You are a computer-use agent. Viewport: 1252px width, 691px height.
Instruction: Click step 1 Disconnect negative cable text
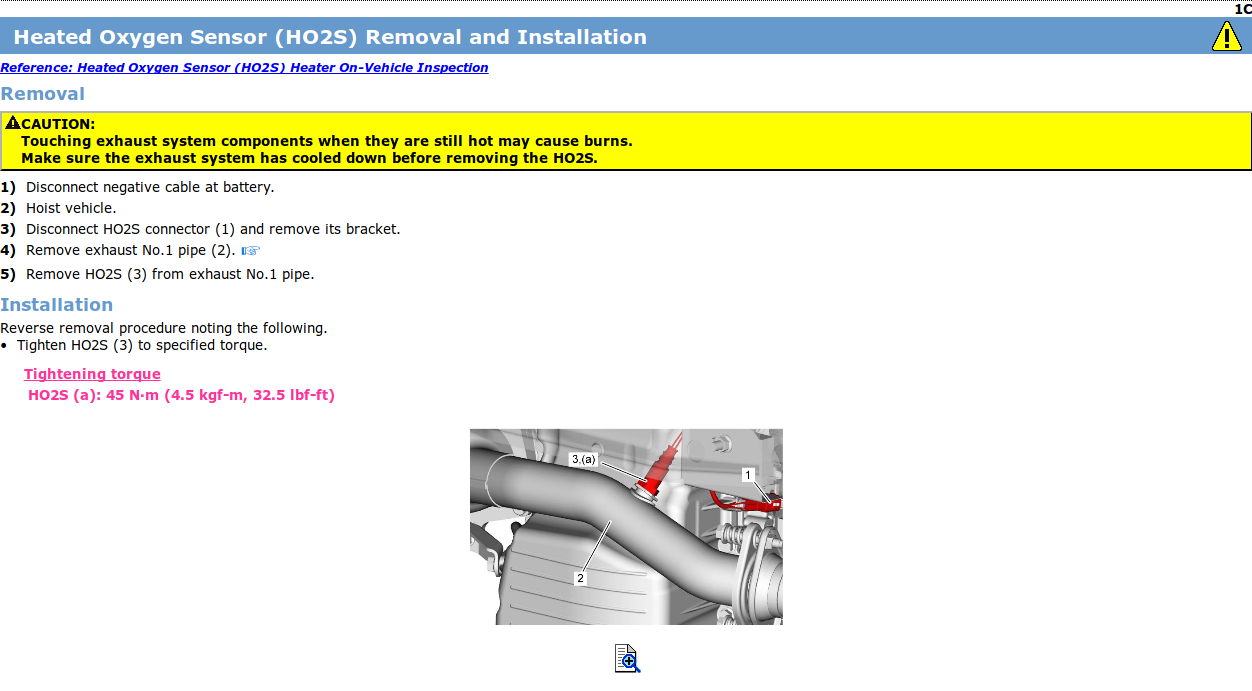tap(149, 187)
